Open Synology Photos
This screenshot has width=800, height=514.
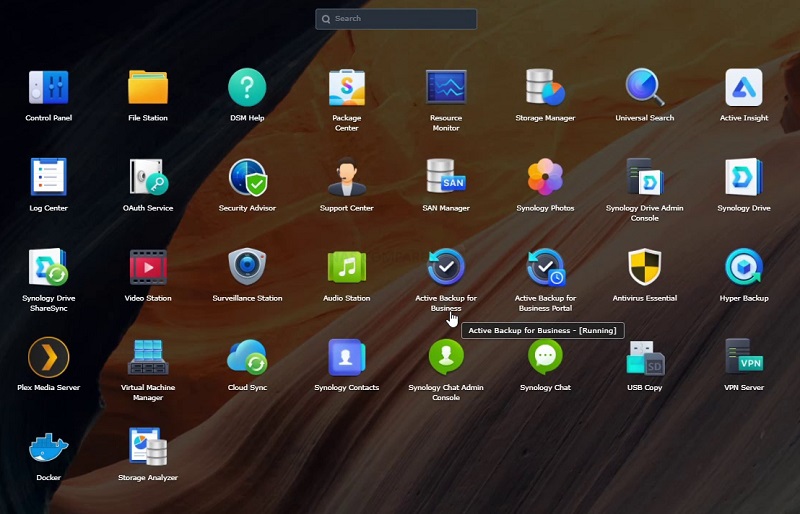point(545,178)
